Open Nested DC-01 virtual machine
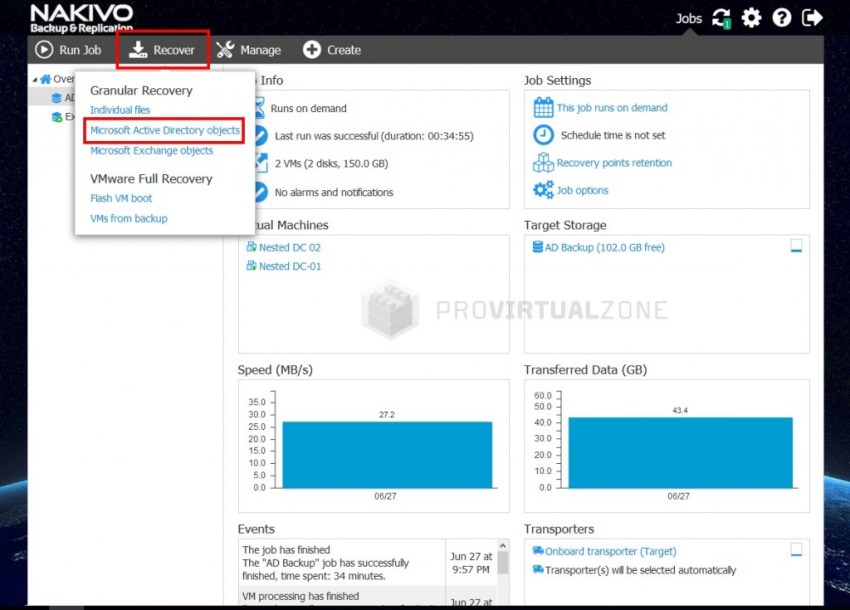Viewport: 850px width, 610px height. (289, 266)
